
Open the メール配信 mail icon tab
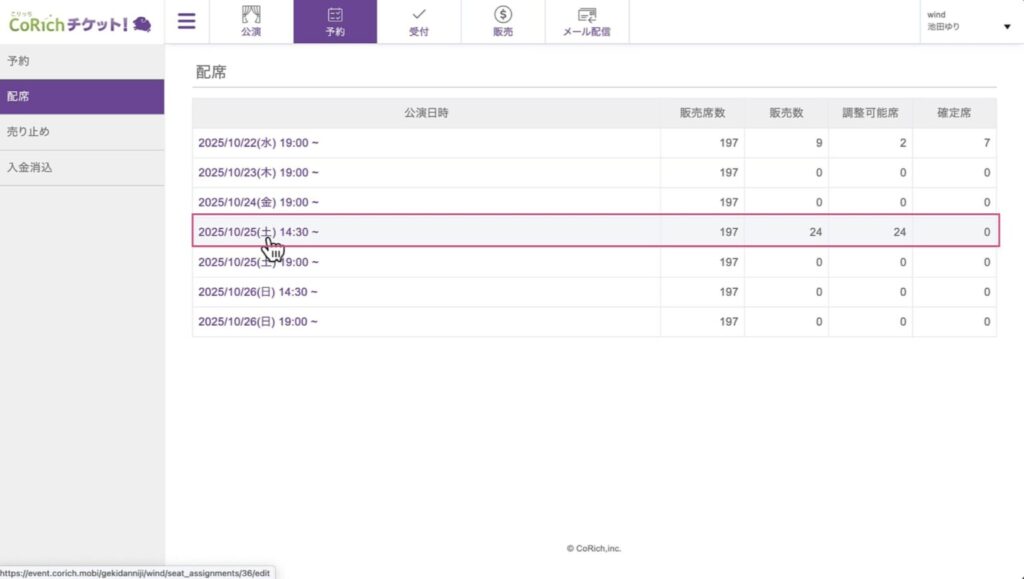[x=587, y=22]
